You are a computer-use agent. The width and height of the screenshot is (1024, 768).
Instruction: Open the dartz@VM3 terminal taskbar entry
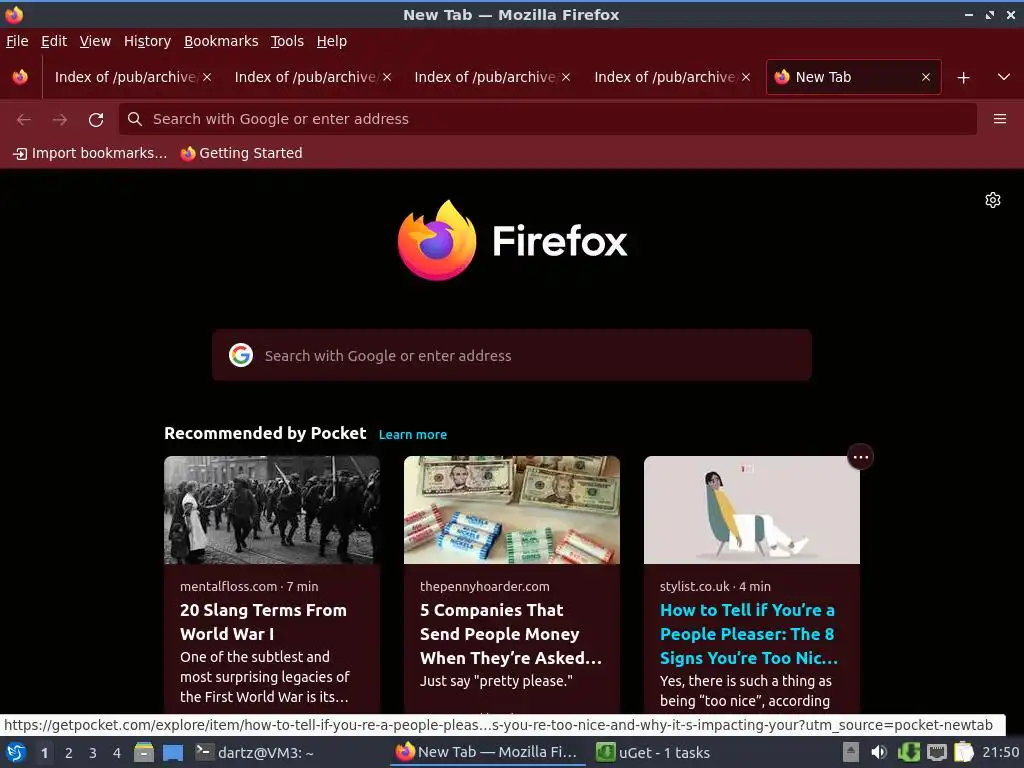[x=255, y=752]
